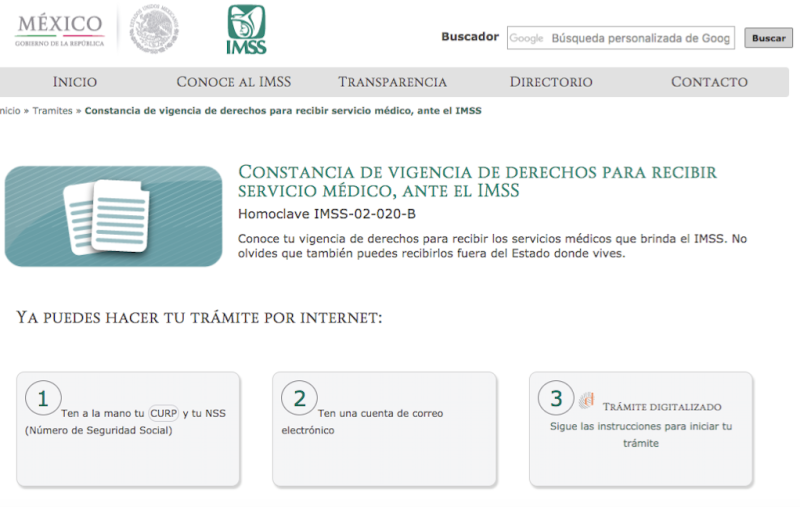
Task: Open the Contacto page
Action: [x=709, y=82]
